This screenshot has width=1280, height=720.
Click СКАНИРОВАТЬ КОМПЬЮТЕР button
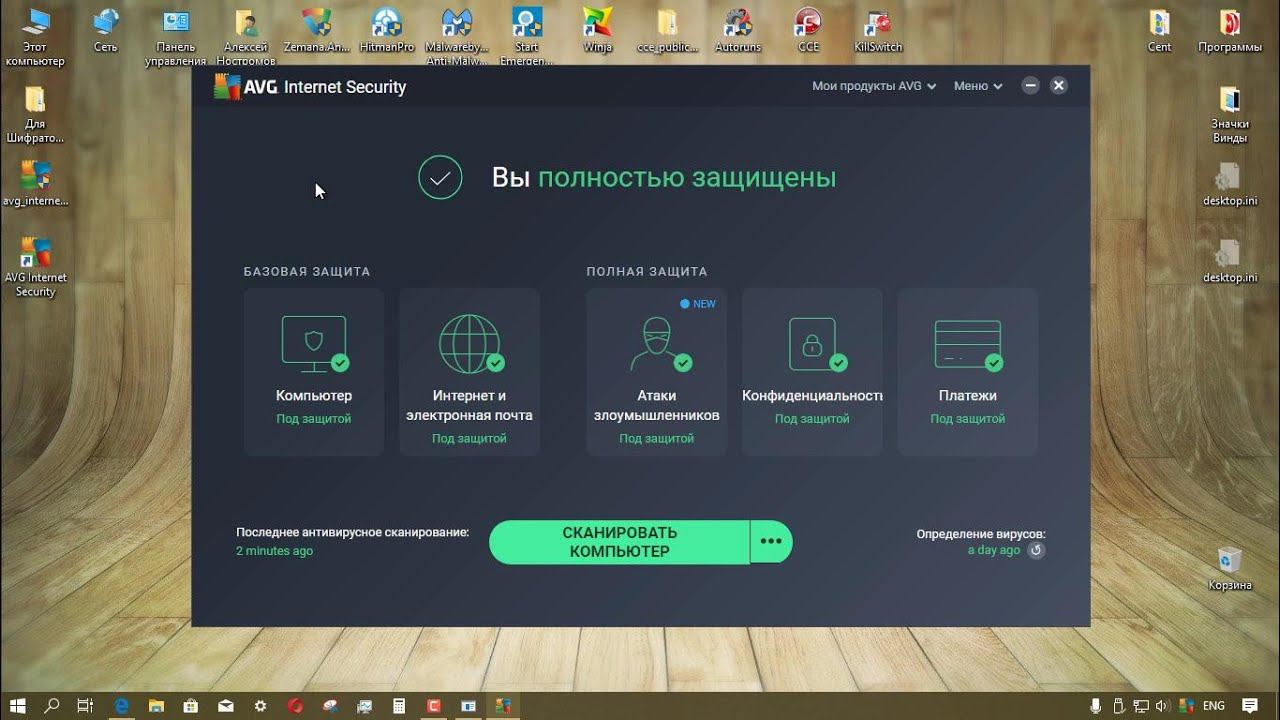[619, 542]
